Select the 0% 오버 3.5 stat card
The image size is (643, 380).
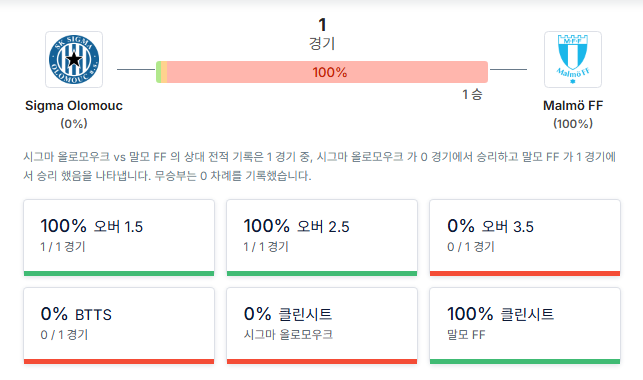[x=525, y=238]
